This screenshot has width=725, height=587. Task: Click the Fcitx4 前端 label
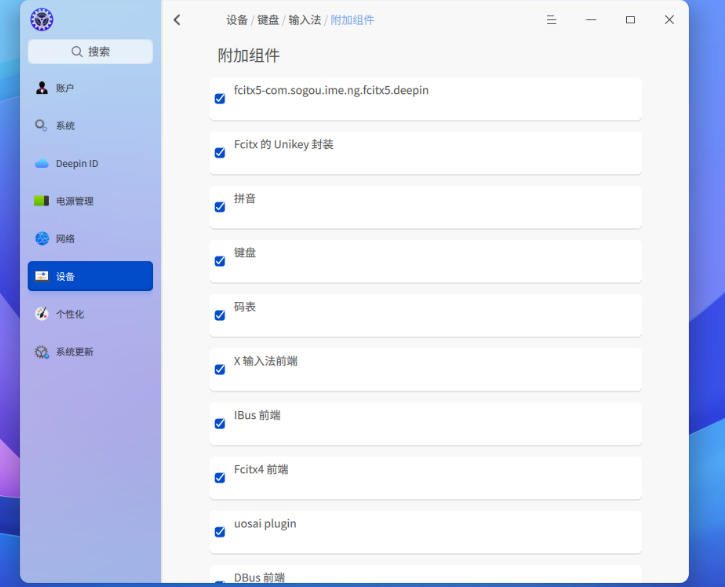click(261, 469)
